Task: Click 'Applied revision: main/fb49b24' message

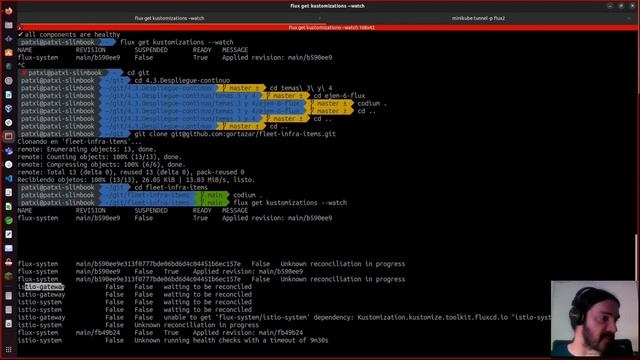Action: point(248,333)
